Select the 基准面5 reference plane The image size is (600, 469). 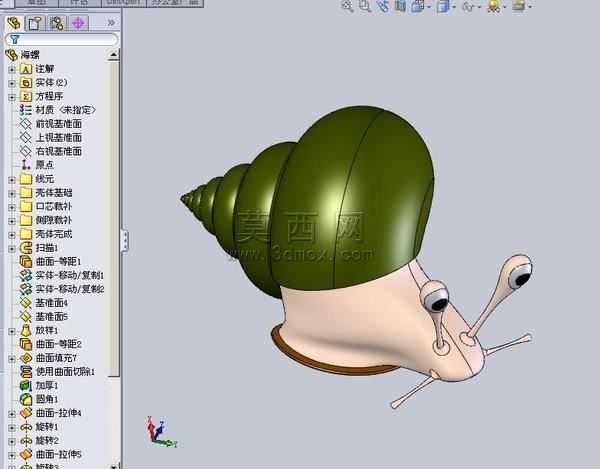point(44,317)
